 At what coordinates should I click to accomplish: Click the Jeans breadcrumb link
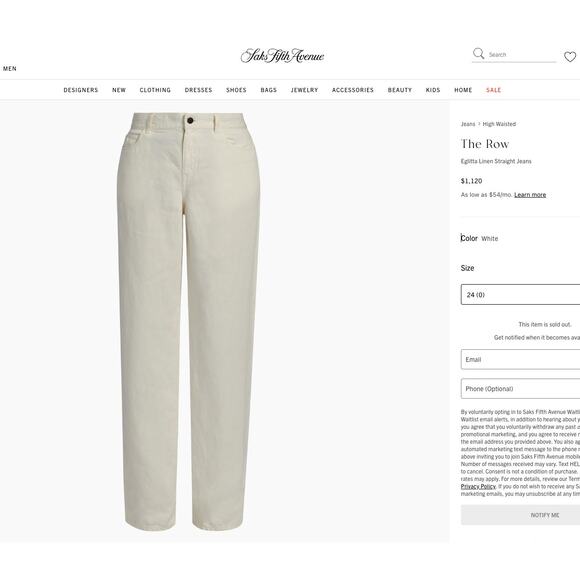pos(468,124)
